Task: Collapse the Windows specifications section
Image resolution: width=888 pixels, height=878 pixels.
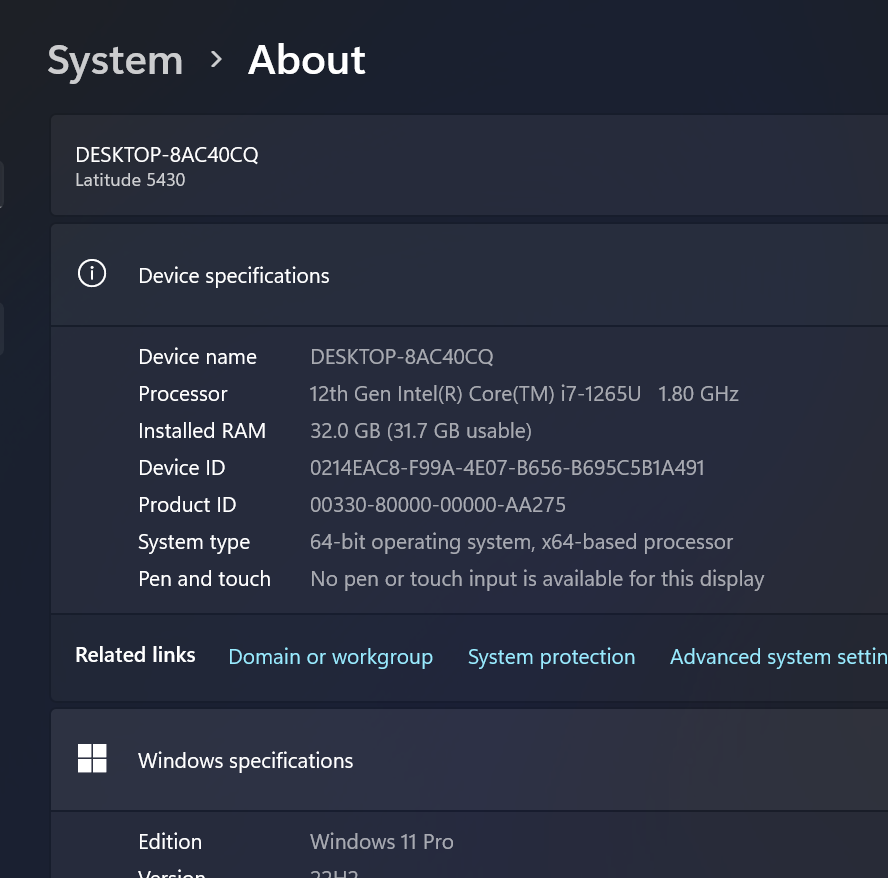Action: 469,760
